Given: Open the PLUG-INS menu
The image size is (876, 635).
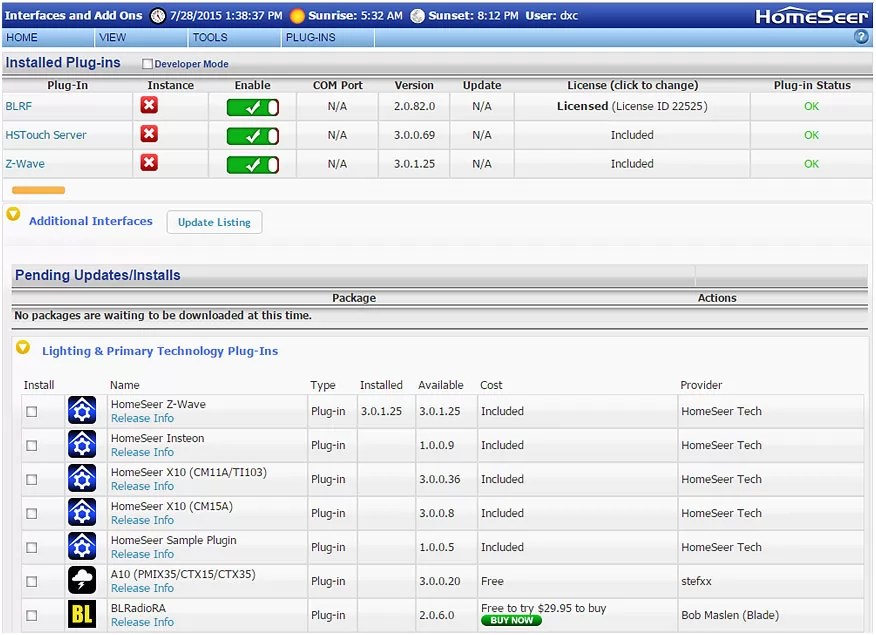Looking at the screenshot, I should pyautogui.click(x=310, y=37).
